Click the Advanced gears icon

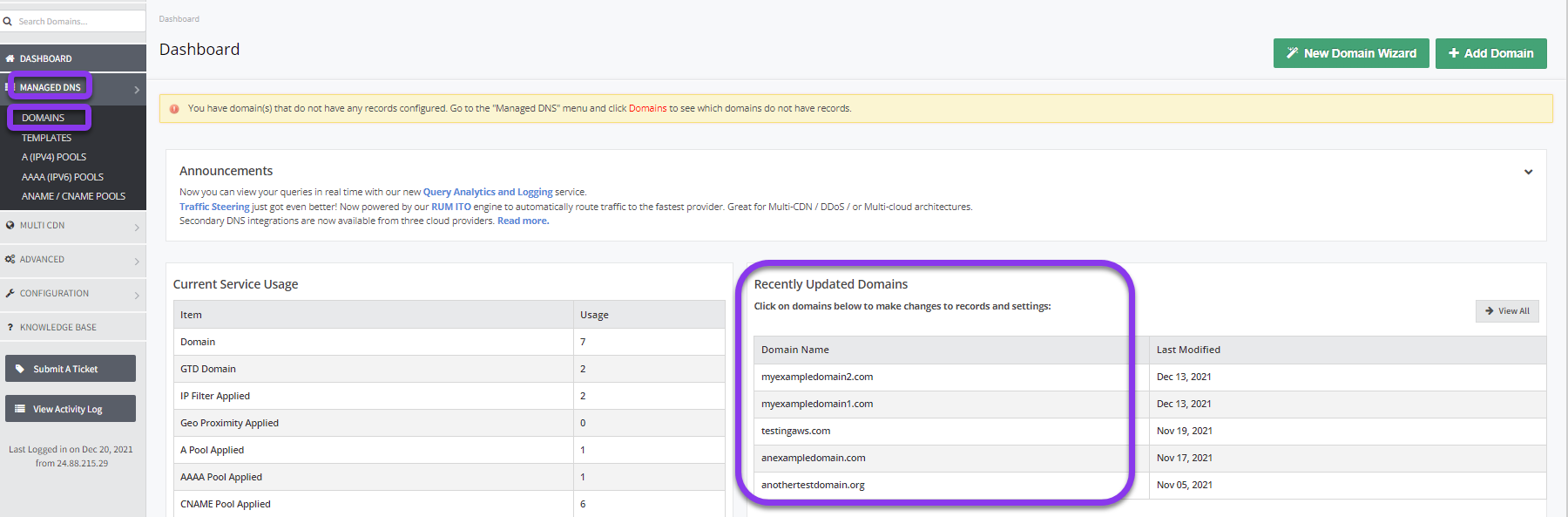pyautogui.click(x=10, y=259)
